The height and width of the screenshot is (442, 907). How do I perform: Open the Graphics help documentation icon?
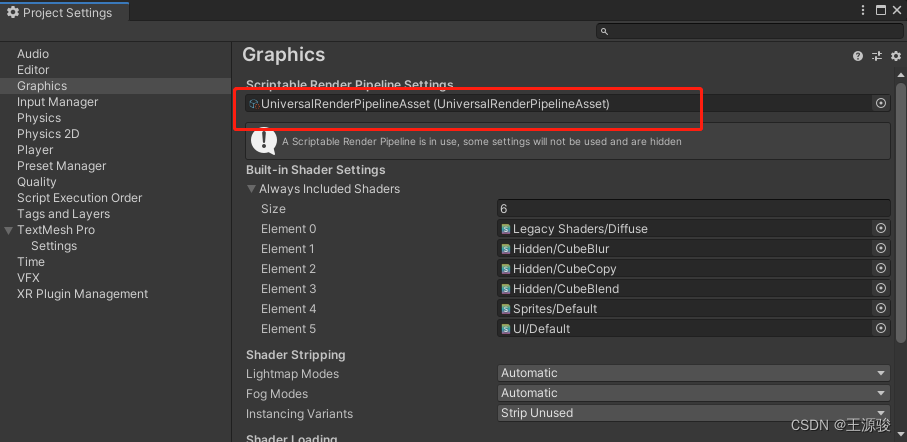(x=858, y=56)
